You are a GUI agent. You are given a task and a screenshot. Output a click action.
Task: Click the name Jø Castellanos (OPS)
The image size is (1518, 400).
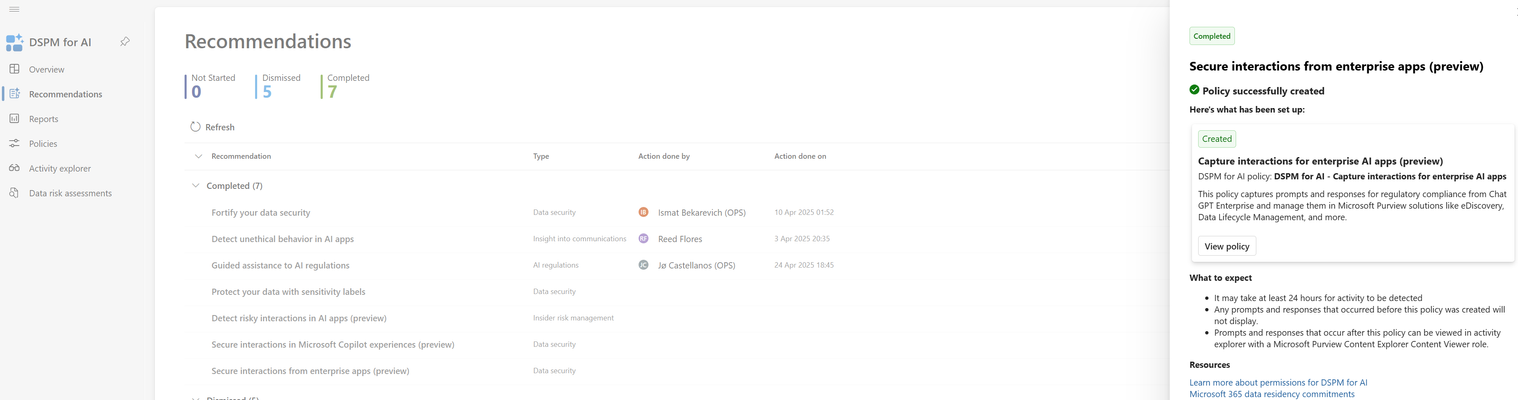coord(697,265)
